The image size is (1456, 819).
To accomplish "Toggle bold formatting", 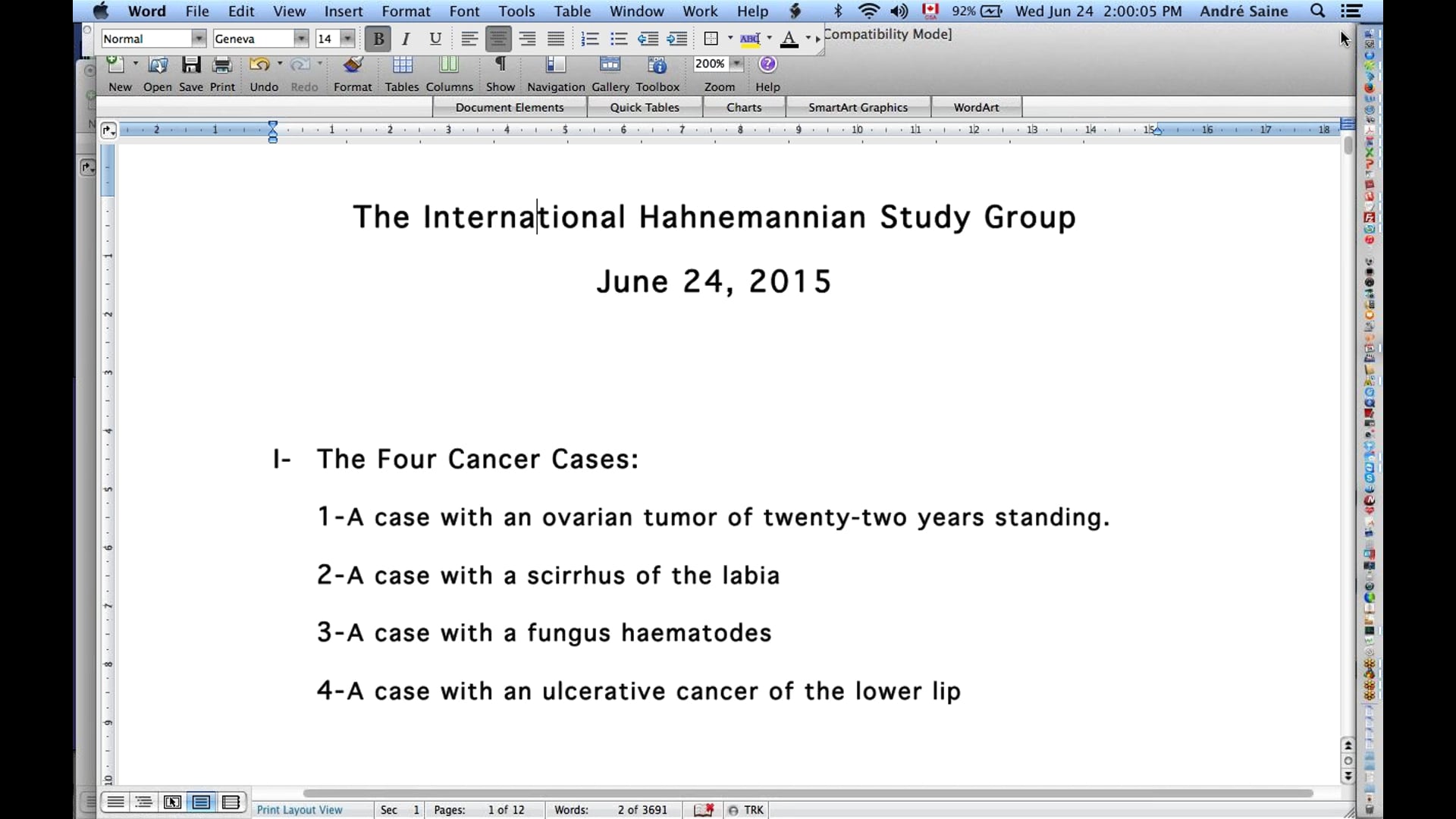I will click(x=377, y=38).
